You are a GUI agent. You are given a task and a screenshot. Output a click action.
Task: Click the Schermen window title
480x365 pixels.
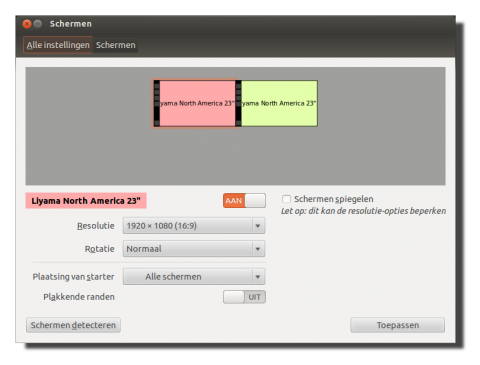point(71,24)
